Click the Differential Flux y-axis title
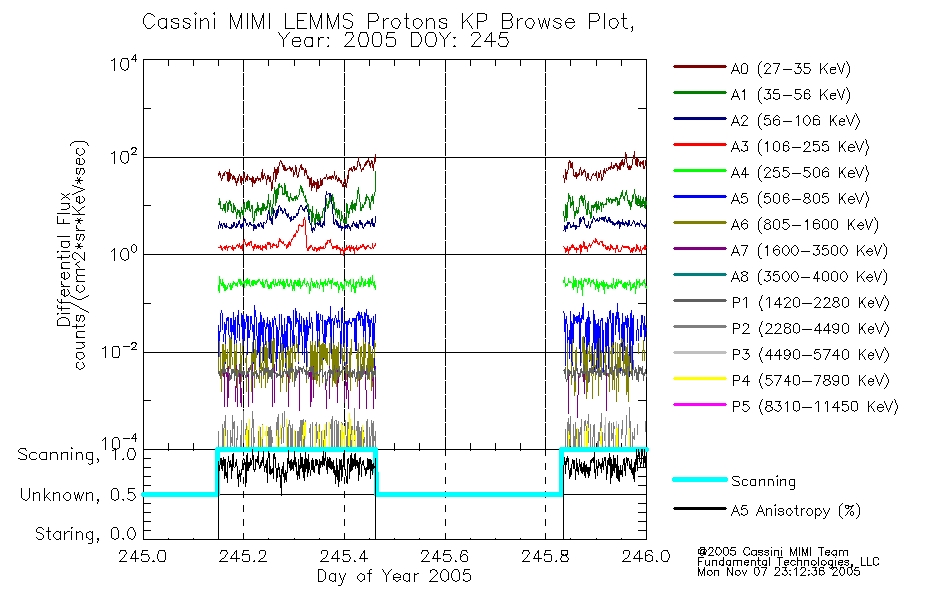Screen dimensions: 950x600 tap(64, 260)
